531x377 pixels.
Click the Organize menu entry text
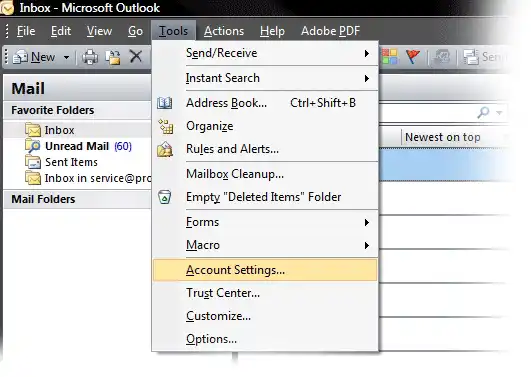pos(210,126)
